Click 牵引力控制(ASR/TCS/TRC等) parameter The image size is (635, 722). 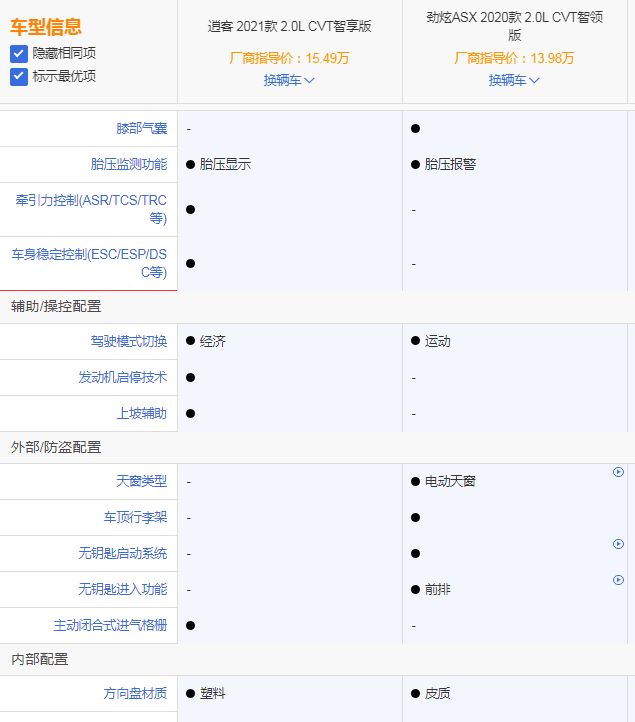tap(91, 209)
